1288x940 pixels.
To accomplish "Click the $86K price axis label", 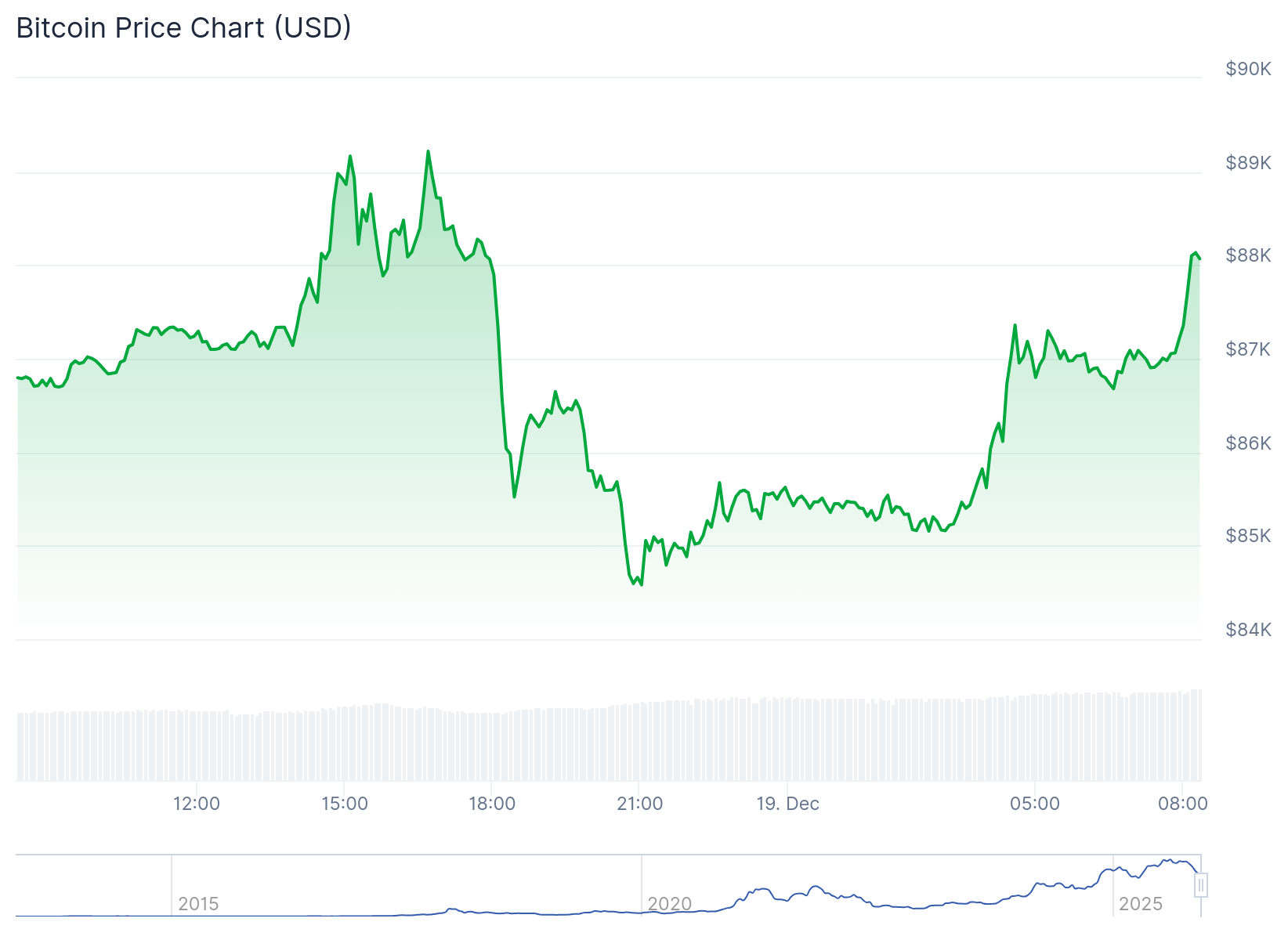I will click(x=1248, y=443).
